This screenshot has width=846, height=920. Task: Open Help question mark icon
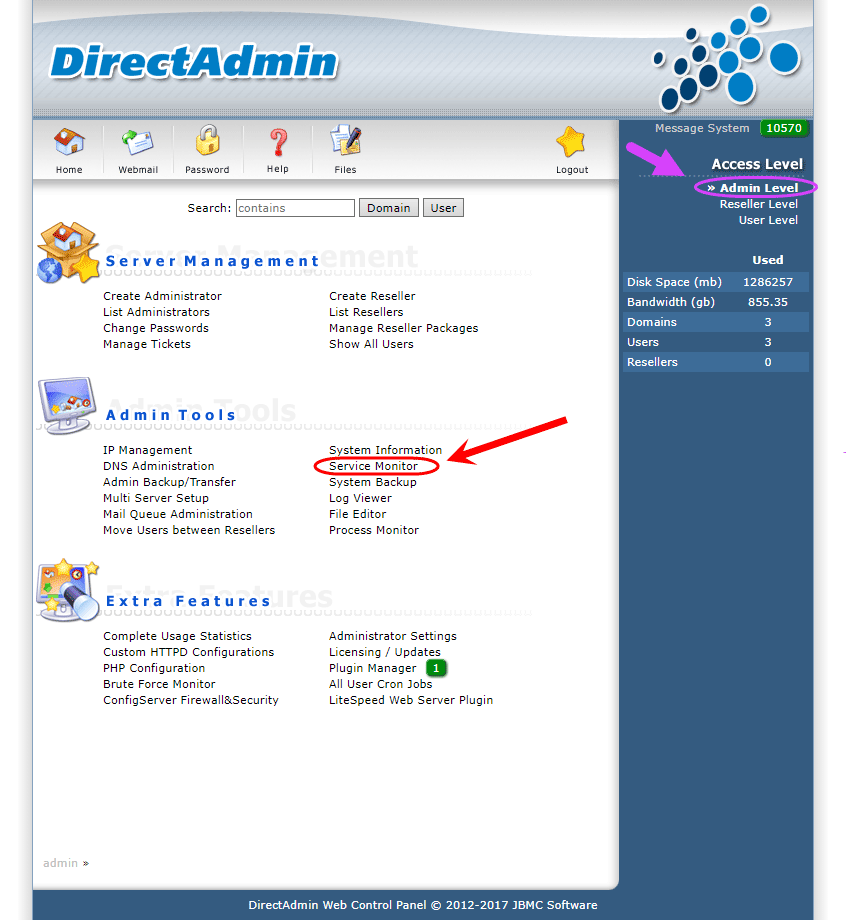[x=278, y=142]
